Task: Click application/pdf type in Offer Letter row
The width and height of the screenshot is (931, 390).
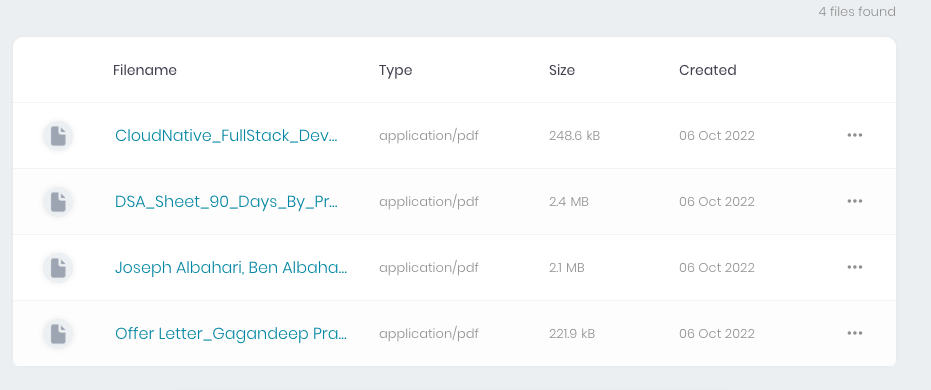Action: point(429,334)
